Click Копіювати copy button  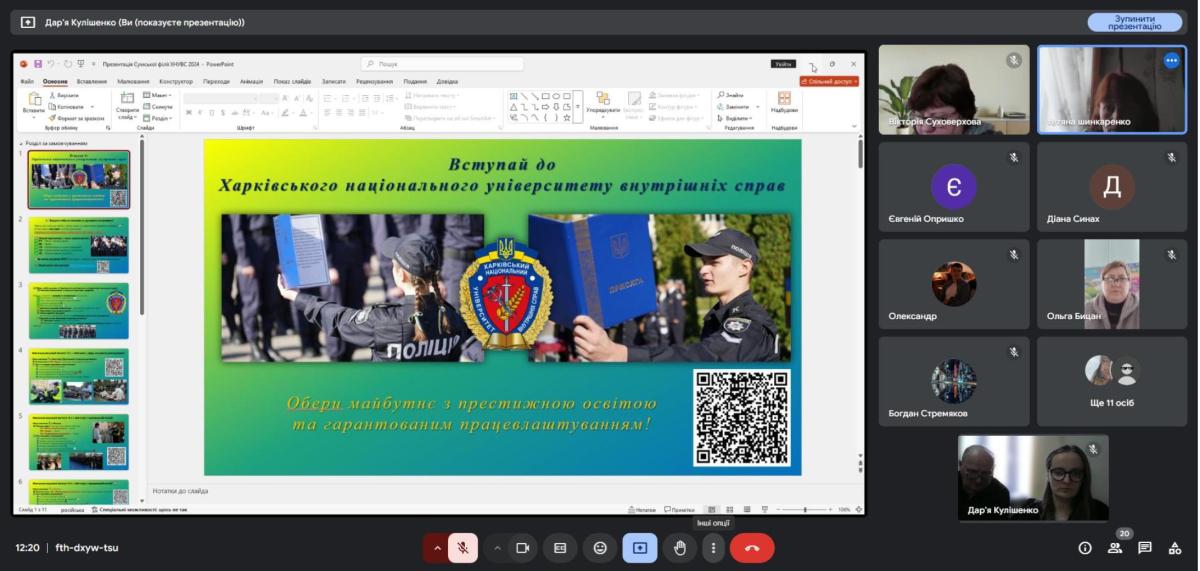coord(68,106)
